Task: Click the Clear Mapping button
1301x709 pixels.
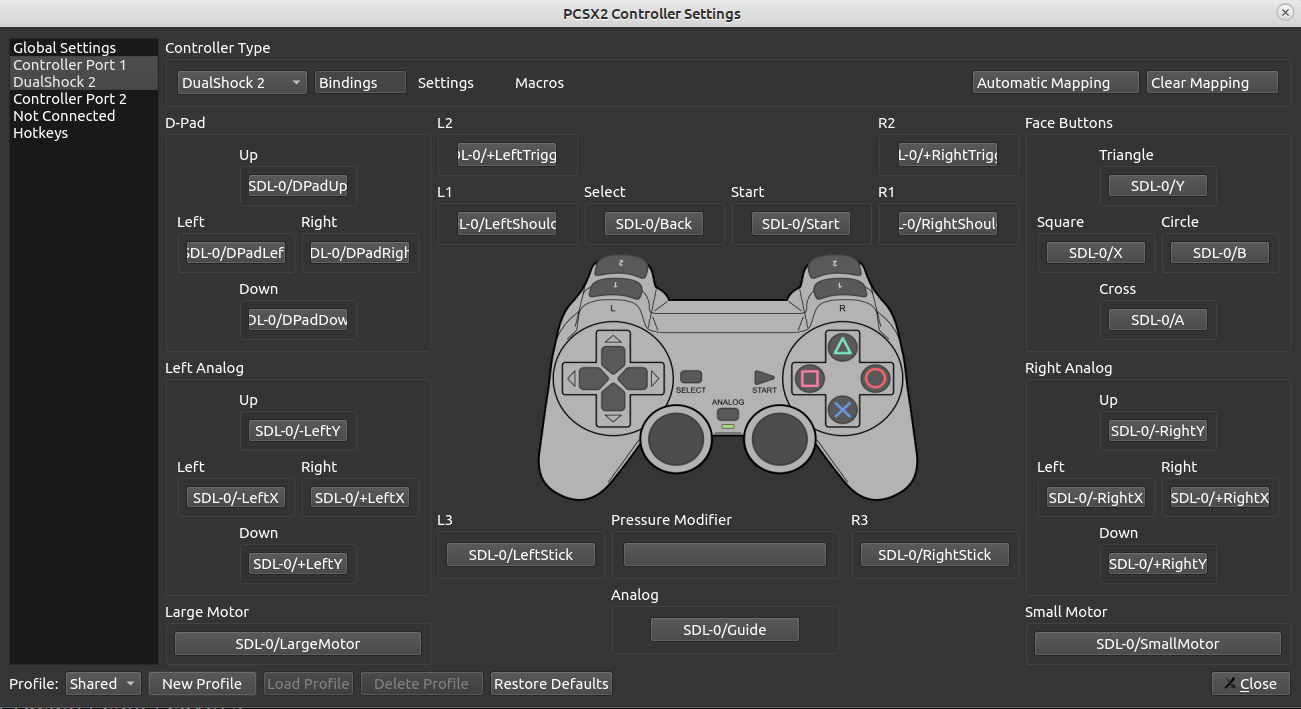Action: coord(1212,83)
